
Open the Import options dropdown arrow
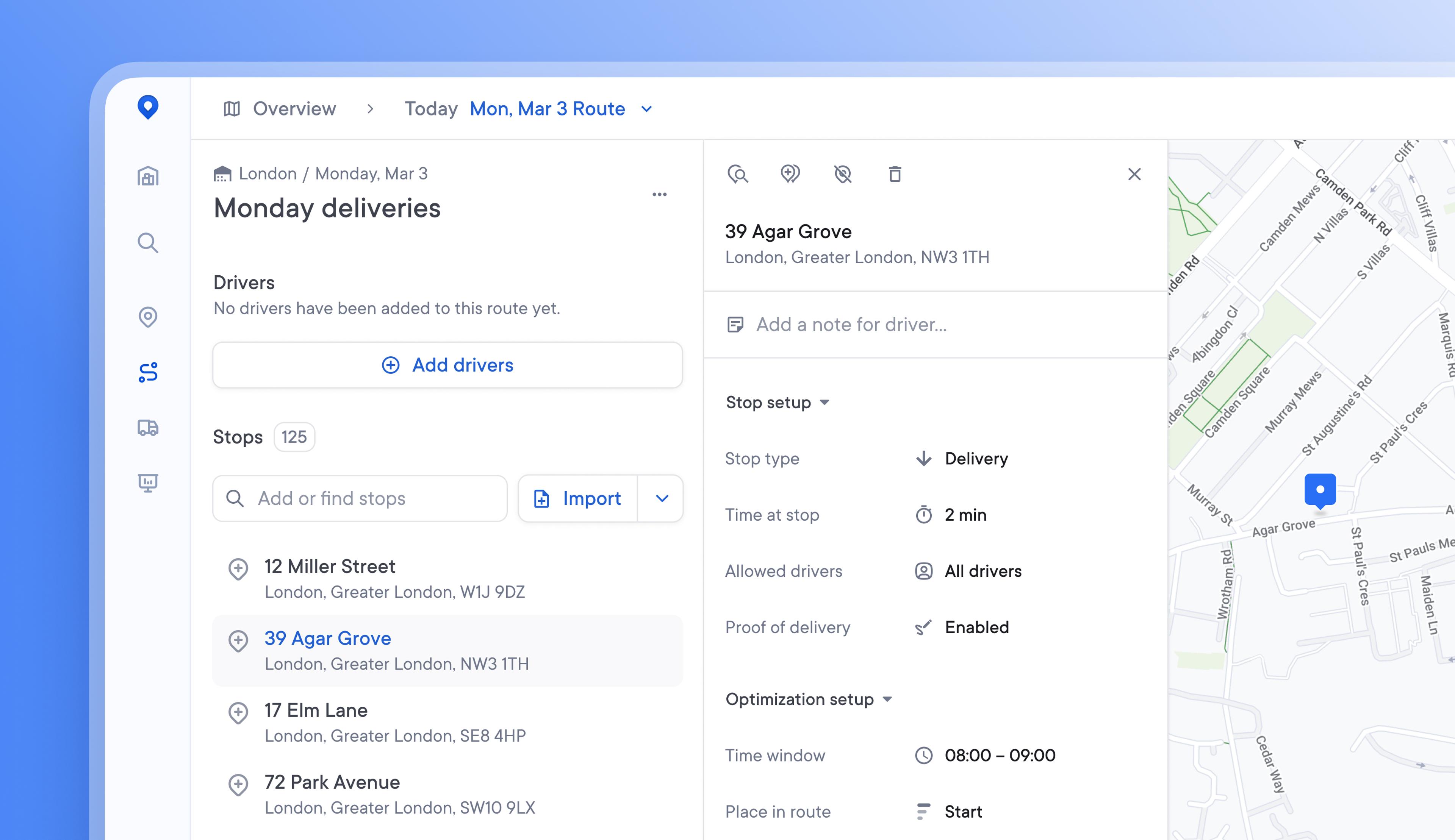[662, 498]
